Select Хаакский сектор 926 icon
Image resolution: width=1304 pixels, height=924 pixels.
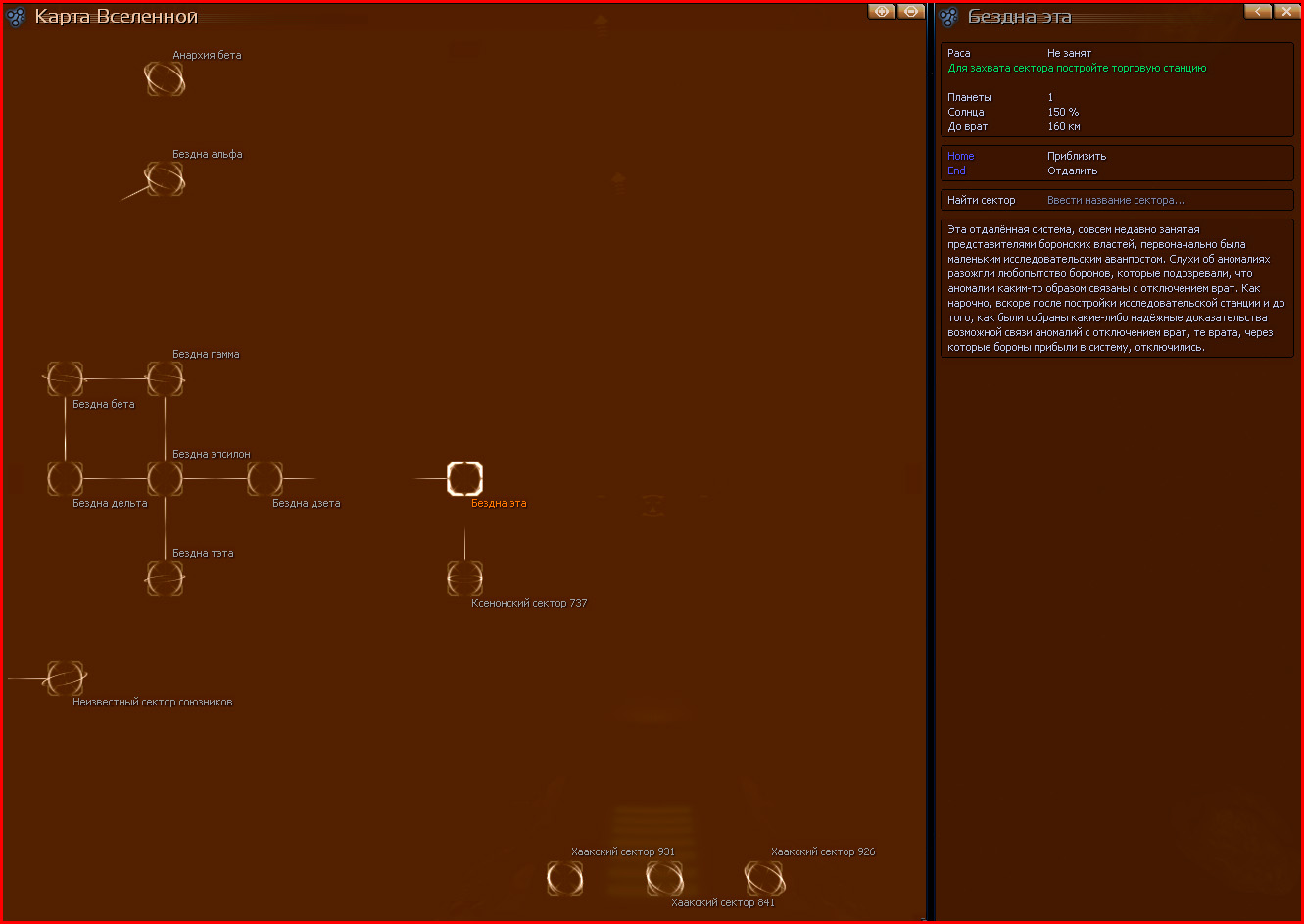(x=764, y=878)
